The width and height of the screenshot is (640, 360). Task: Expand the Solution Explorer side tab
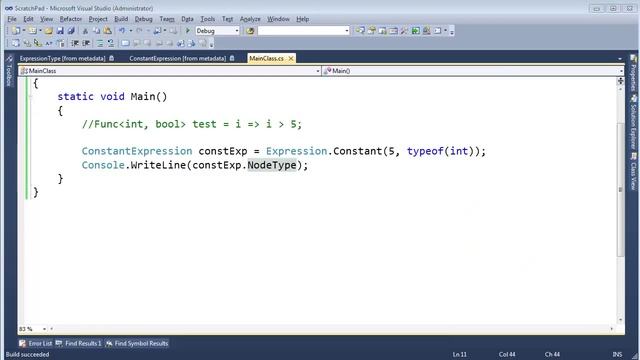633,122
